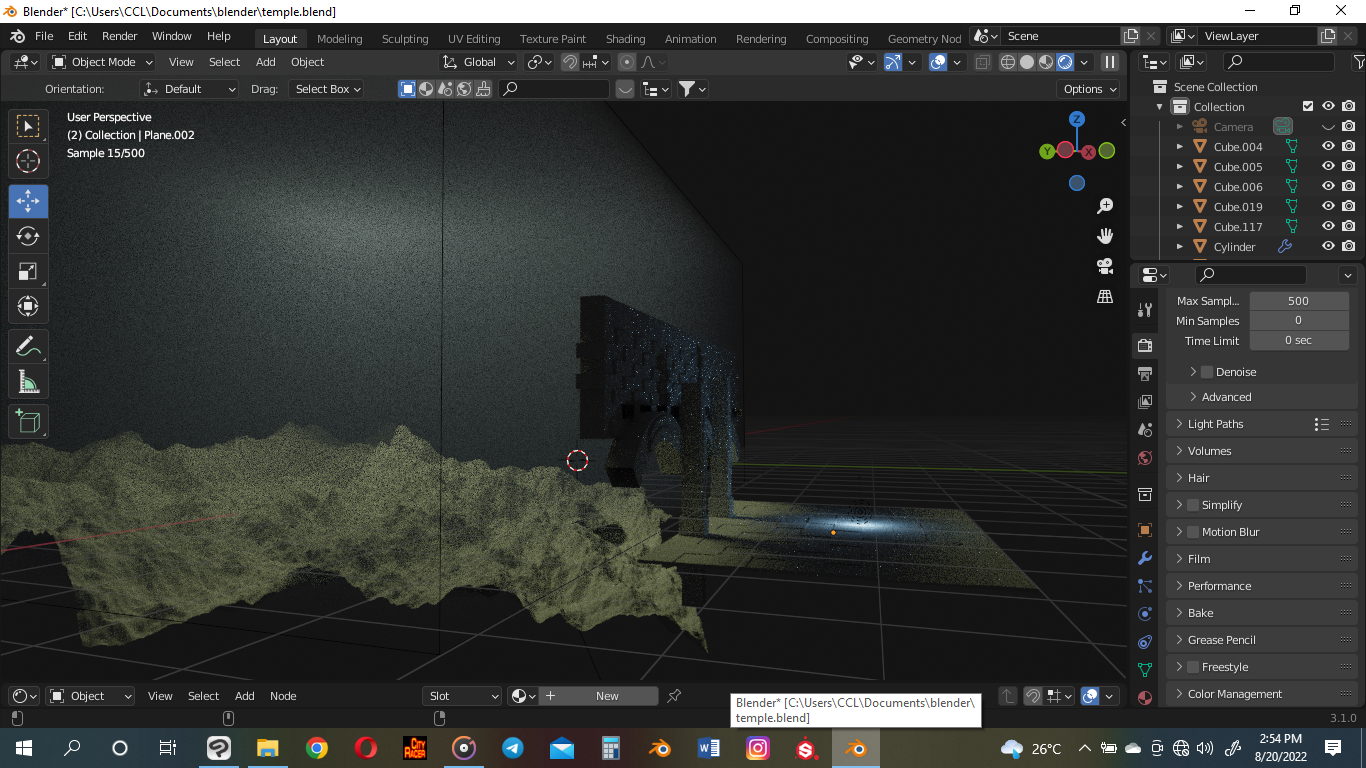Adjust the Min Samples value field

1298,321
